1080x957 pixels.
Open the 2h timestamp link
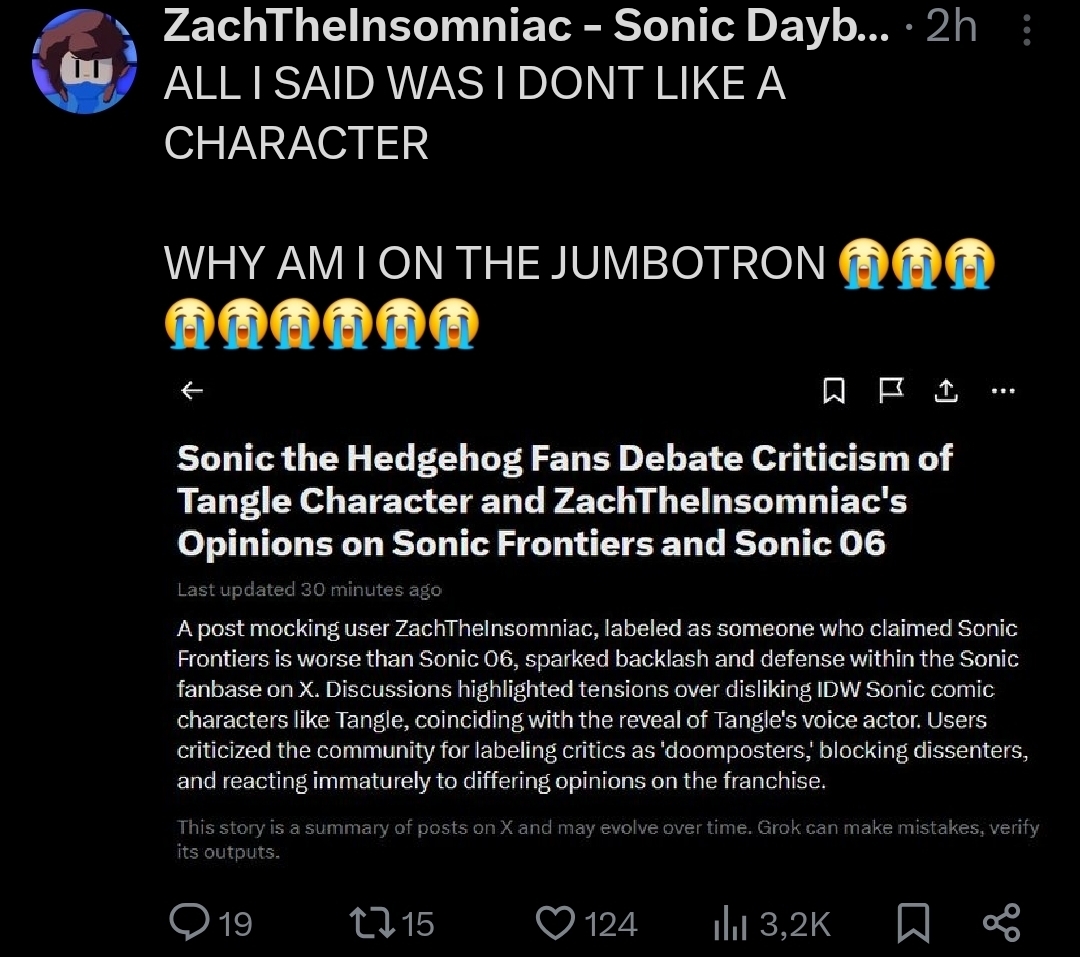tap(952, 27)
